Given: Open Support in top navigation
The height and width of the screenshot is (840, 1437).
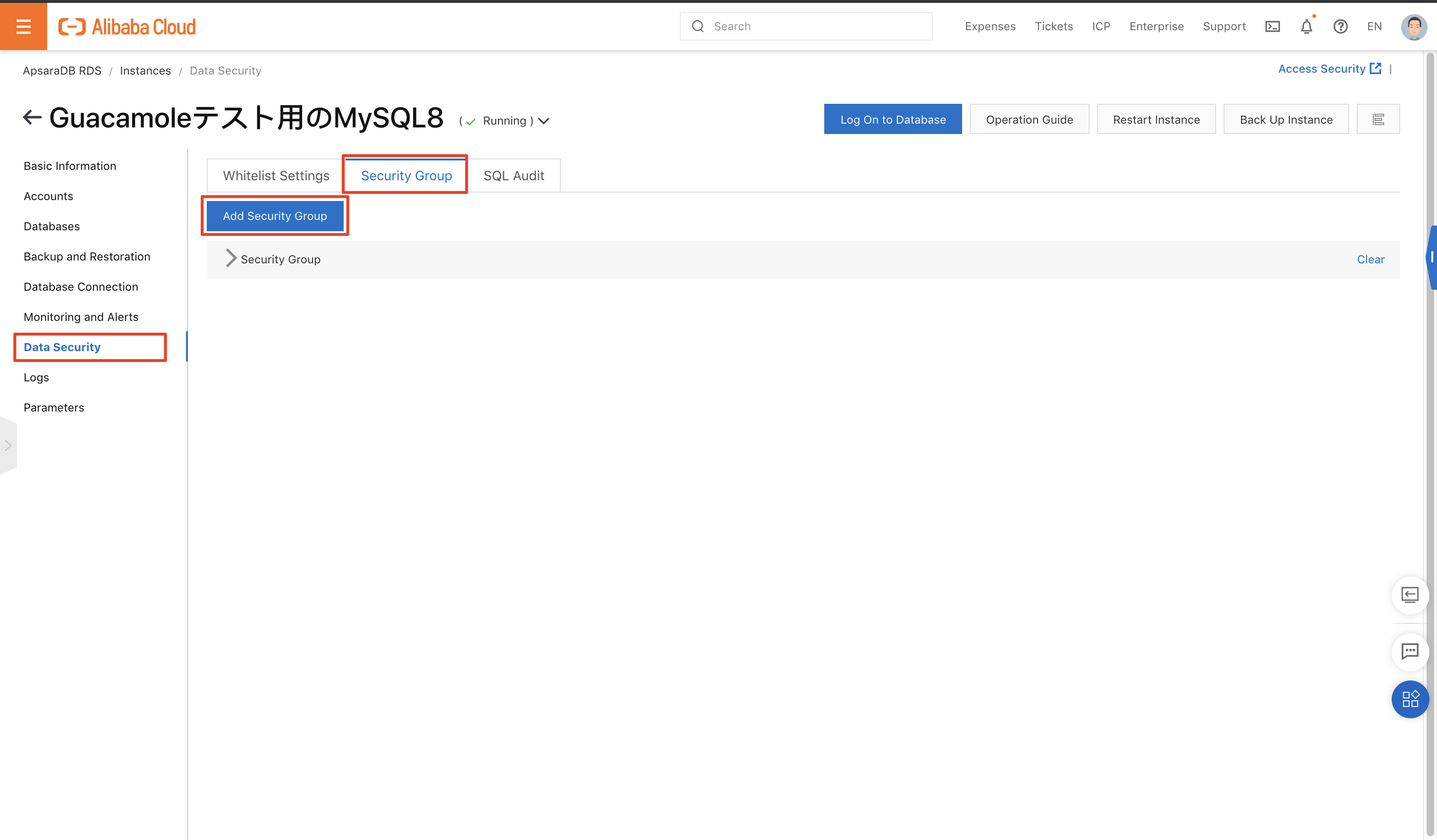Looking at the screenshot, I should [x=1224, y=26].
